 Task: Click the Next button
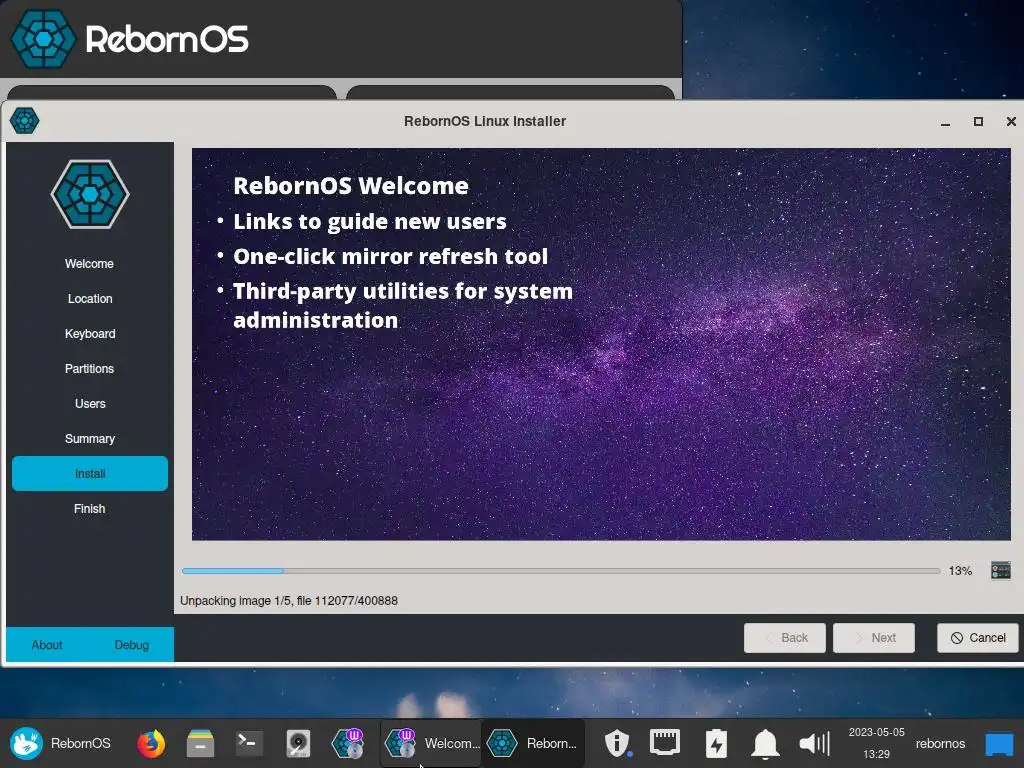(x=874, y=638)
